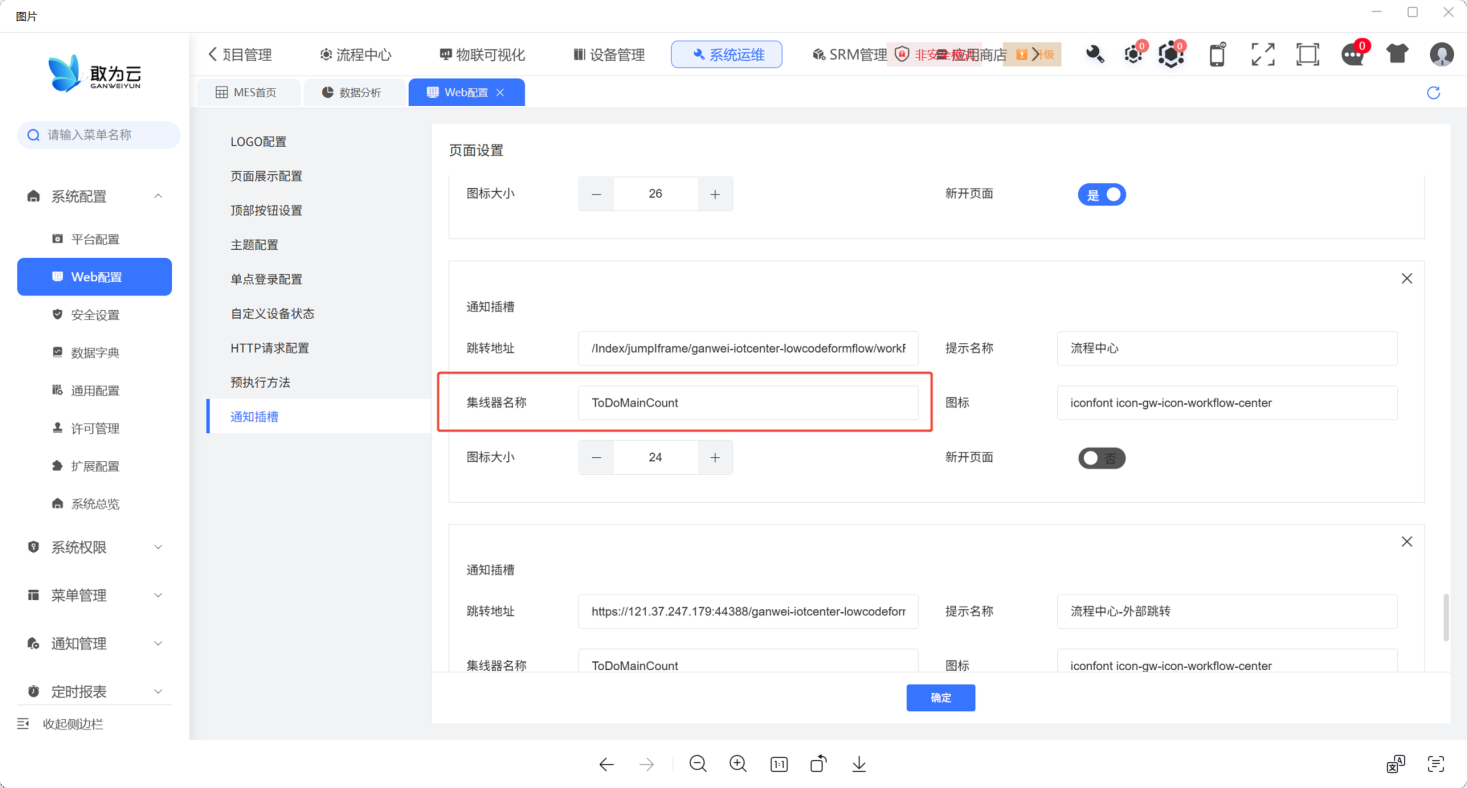1467x788 pixels.
Task: Click the 提示名称 field containing 流程中心-外部跳转
Action: (1227, 611)
